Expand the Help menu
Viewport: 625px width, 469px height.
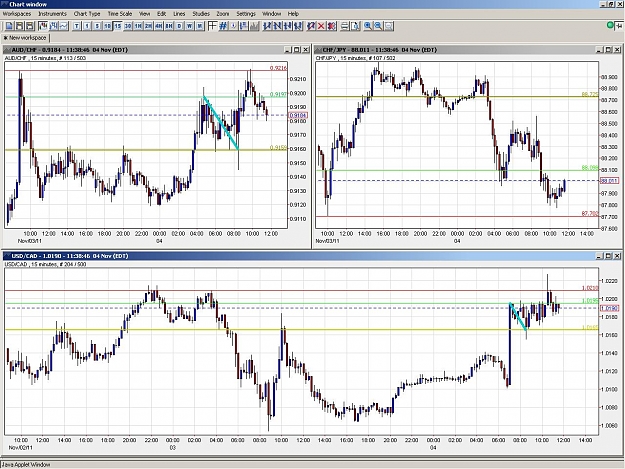(293, 14)
